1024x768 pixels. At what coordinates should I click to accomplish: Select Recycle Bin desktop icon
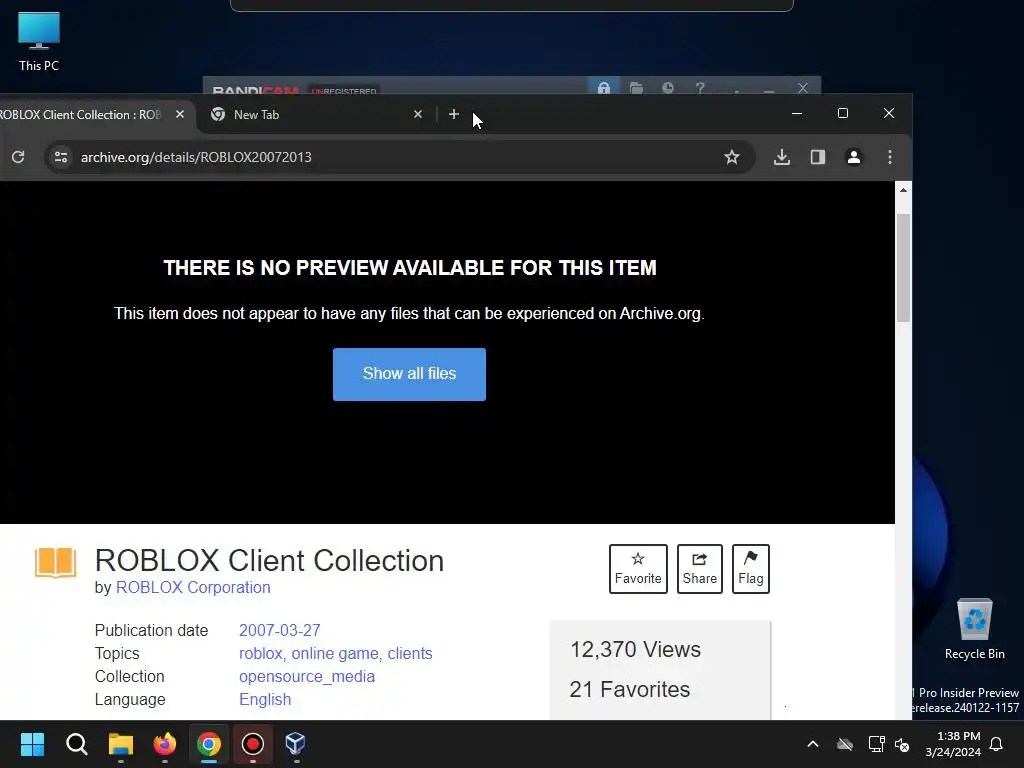coord(974,630)
